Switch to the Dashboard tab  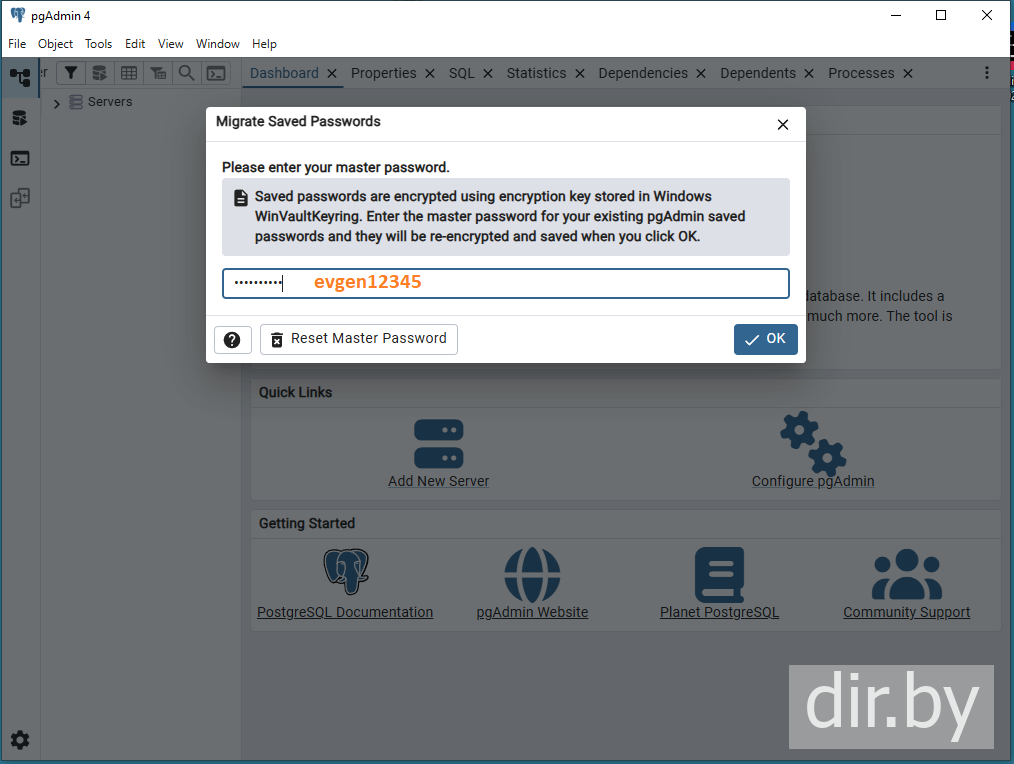pyautogui.click(x=284, y=73)
